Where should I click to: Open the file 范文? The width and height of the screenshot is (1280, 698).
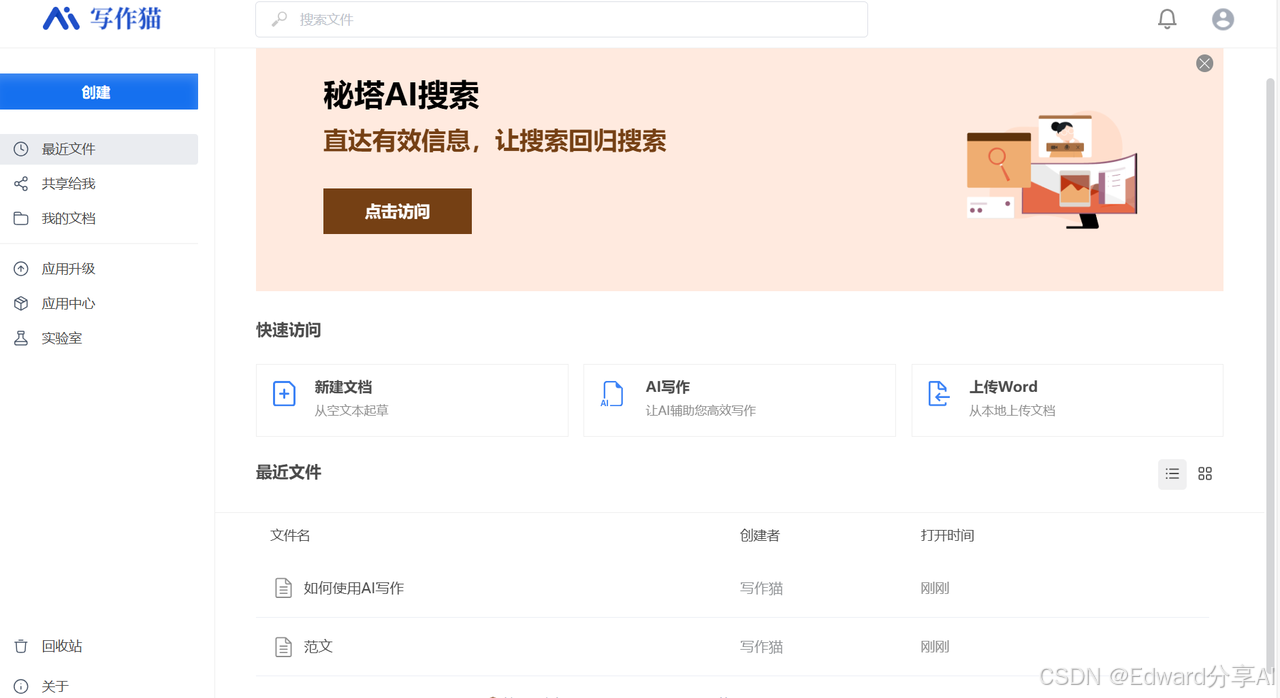[318, 647]
